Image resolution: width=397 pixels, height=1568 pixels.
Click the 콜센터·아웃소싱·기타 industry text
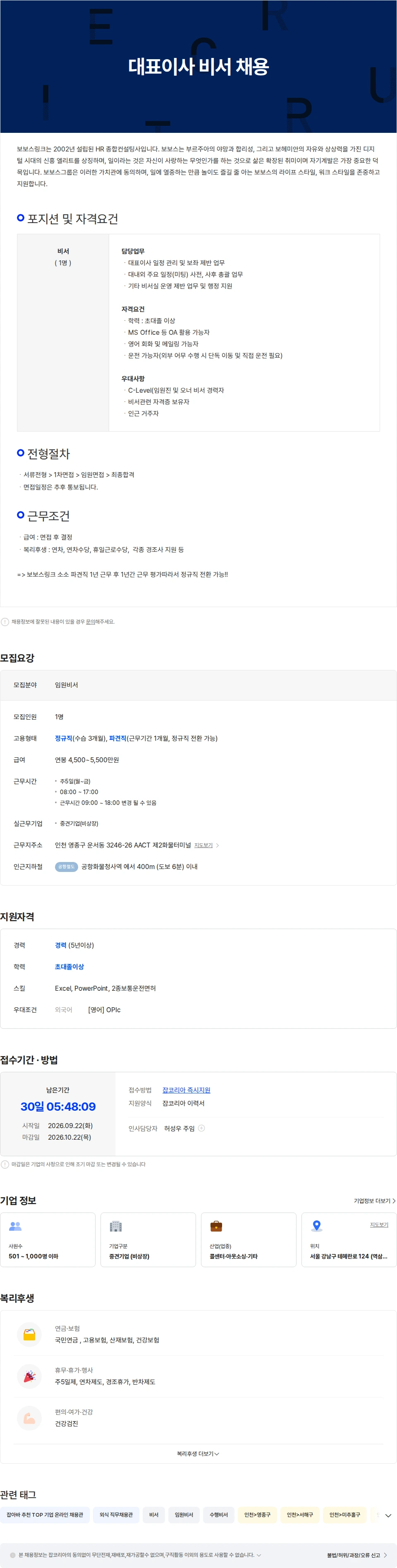click(234, 1256)
